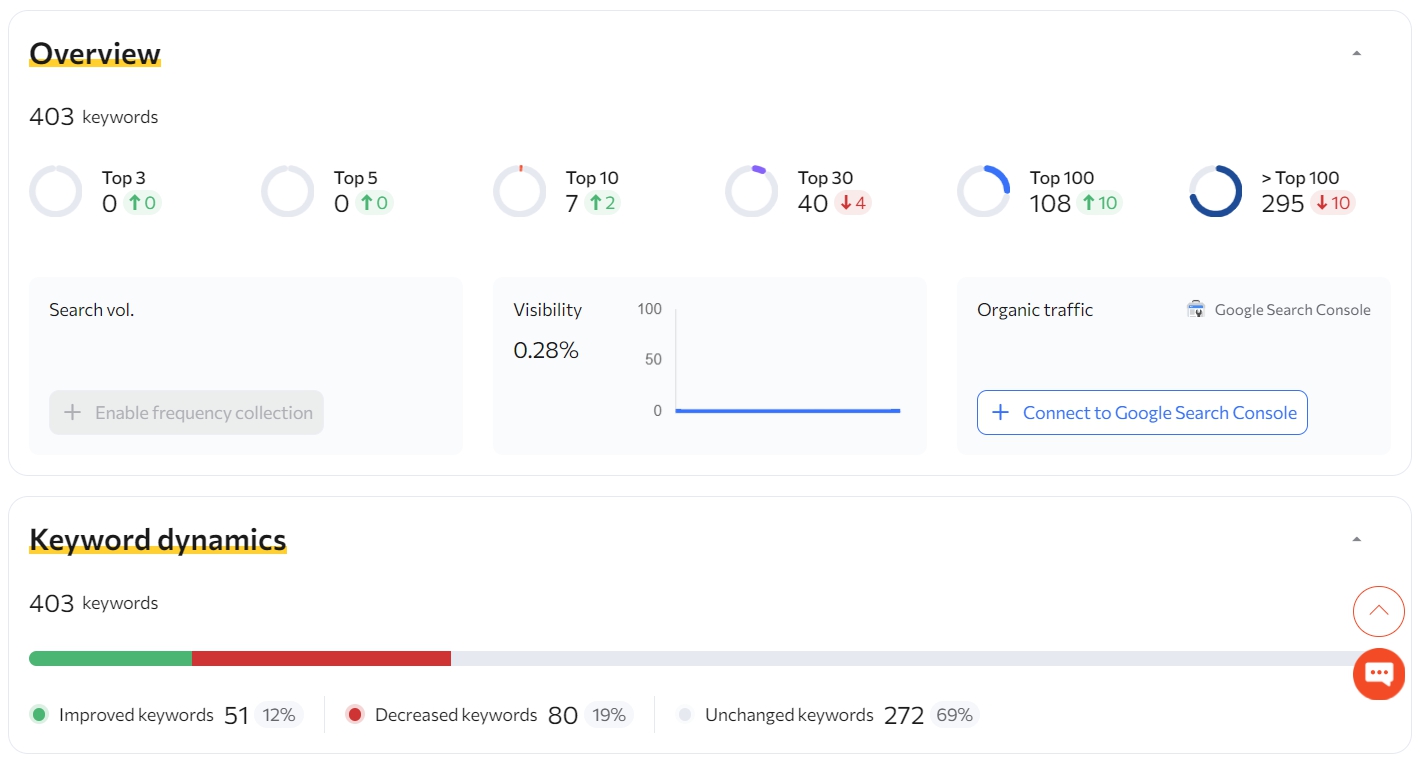Click the red Decreased keywords dot

[x=355, y=714]
